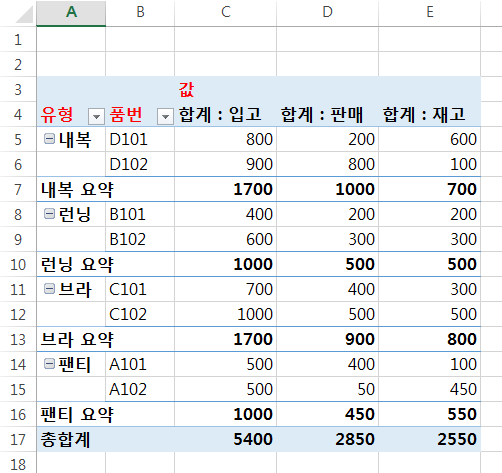Click grand total 판매 value 2850
The height and width of the screenshot is (473, 502).
[x=355, y=439]
